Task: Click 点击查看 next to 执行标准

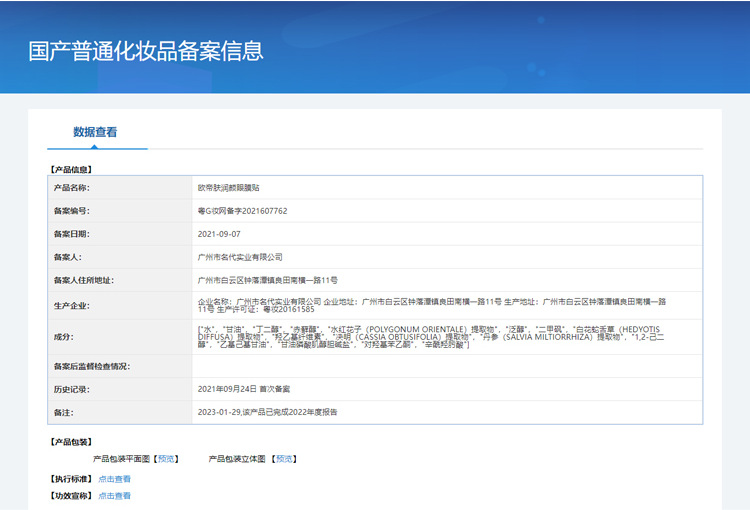Action: coord(114,479)
